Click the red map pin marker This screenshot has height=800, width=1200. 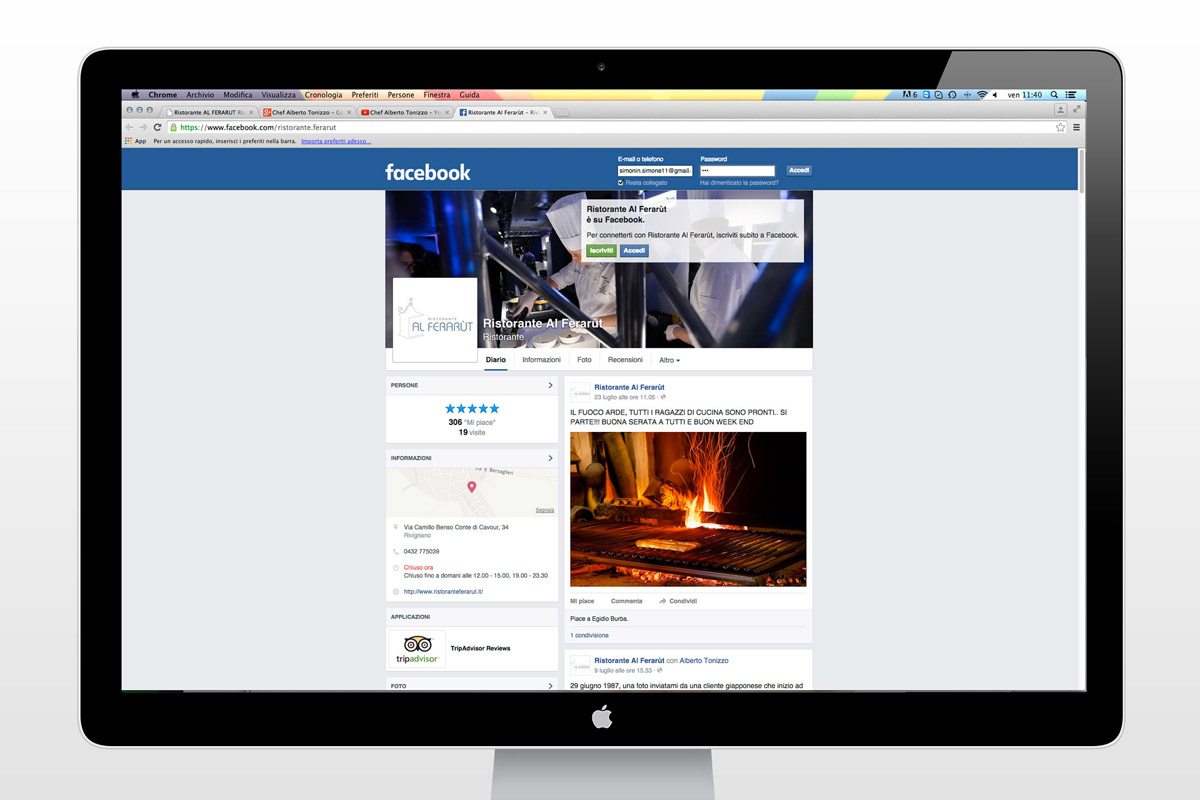point(472,487)
